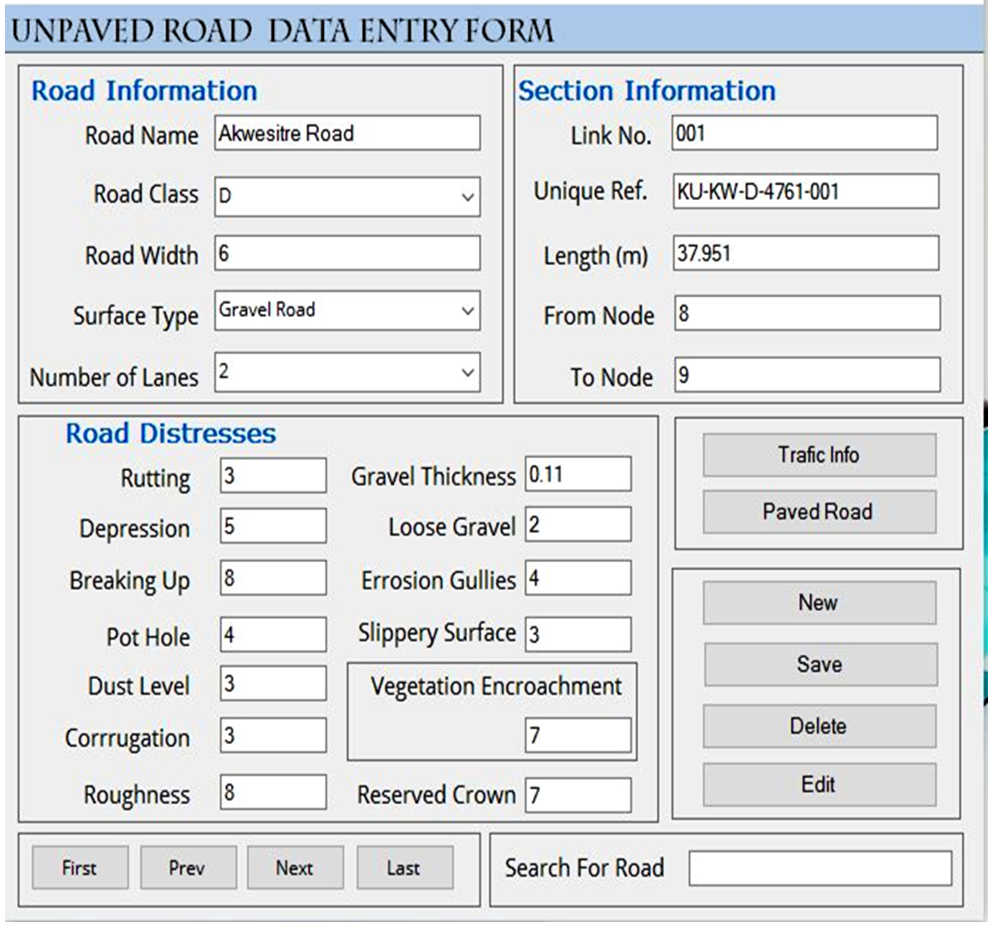Click the Save button
992x930 pixels.
coord(819,664)
